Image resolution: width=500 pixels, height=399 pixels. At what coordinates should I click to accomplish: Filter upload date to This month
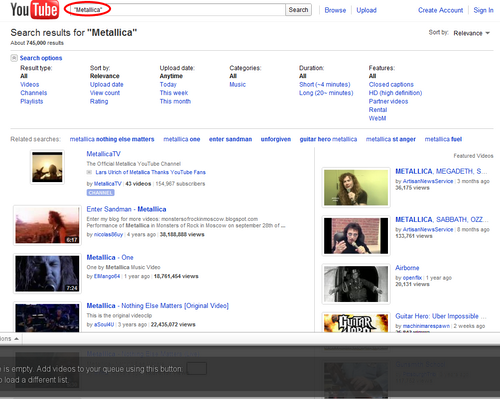175,101
